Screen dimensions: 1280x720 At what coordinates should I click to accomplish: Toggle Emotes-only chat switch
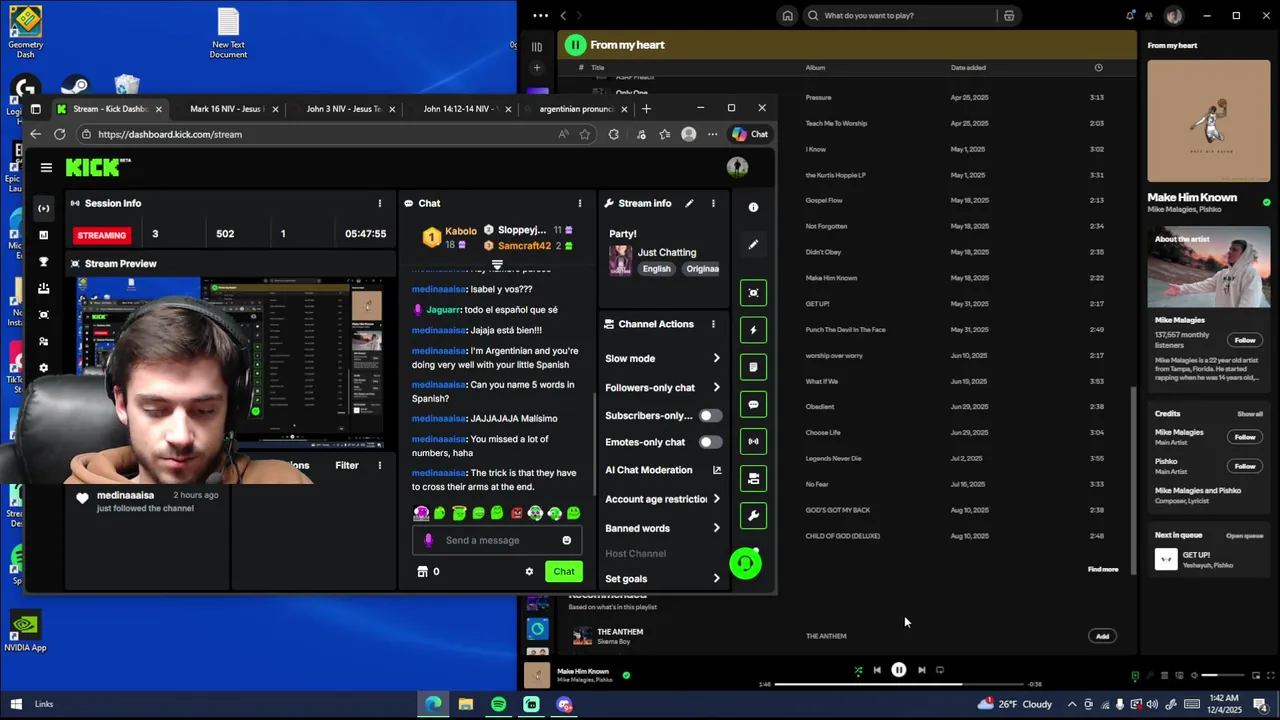point(709,442)
